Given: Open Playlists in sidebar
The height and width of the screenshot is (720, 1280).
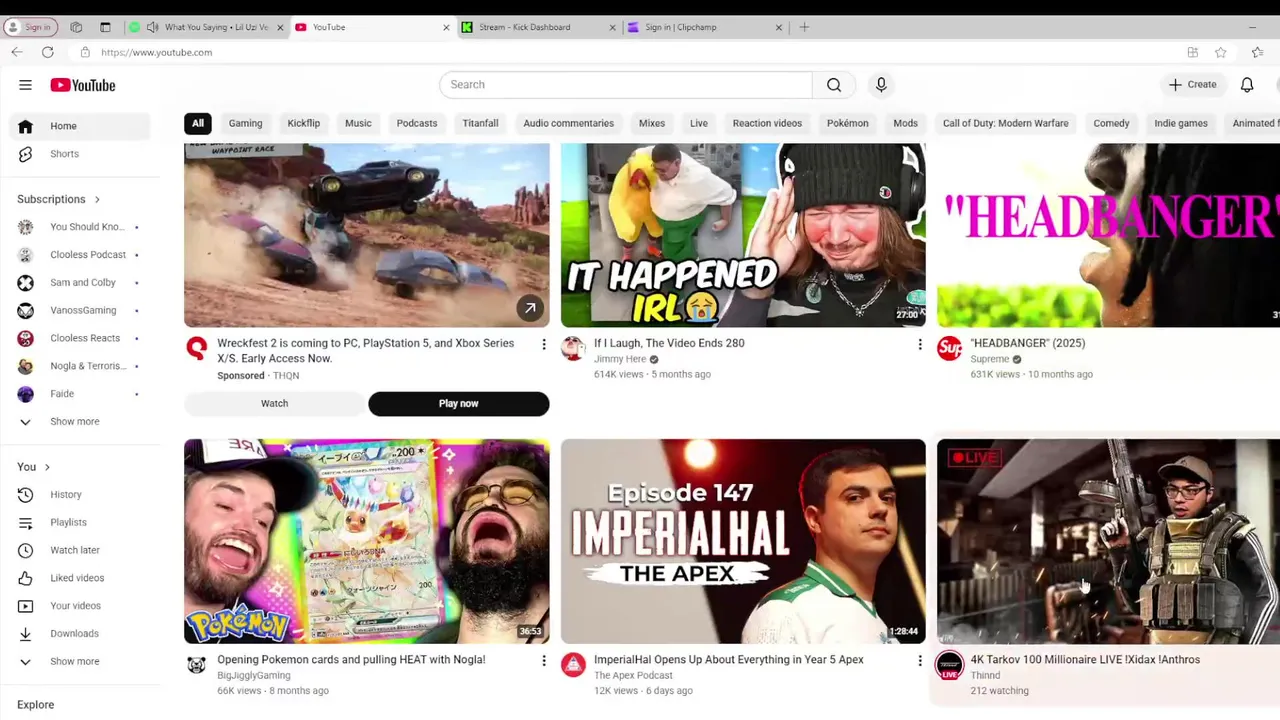Looking at the screenshot, I should 80,522.
